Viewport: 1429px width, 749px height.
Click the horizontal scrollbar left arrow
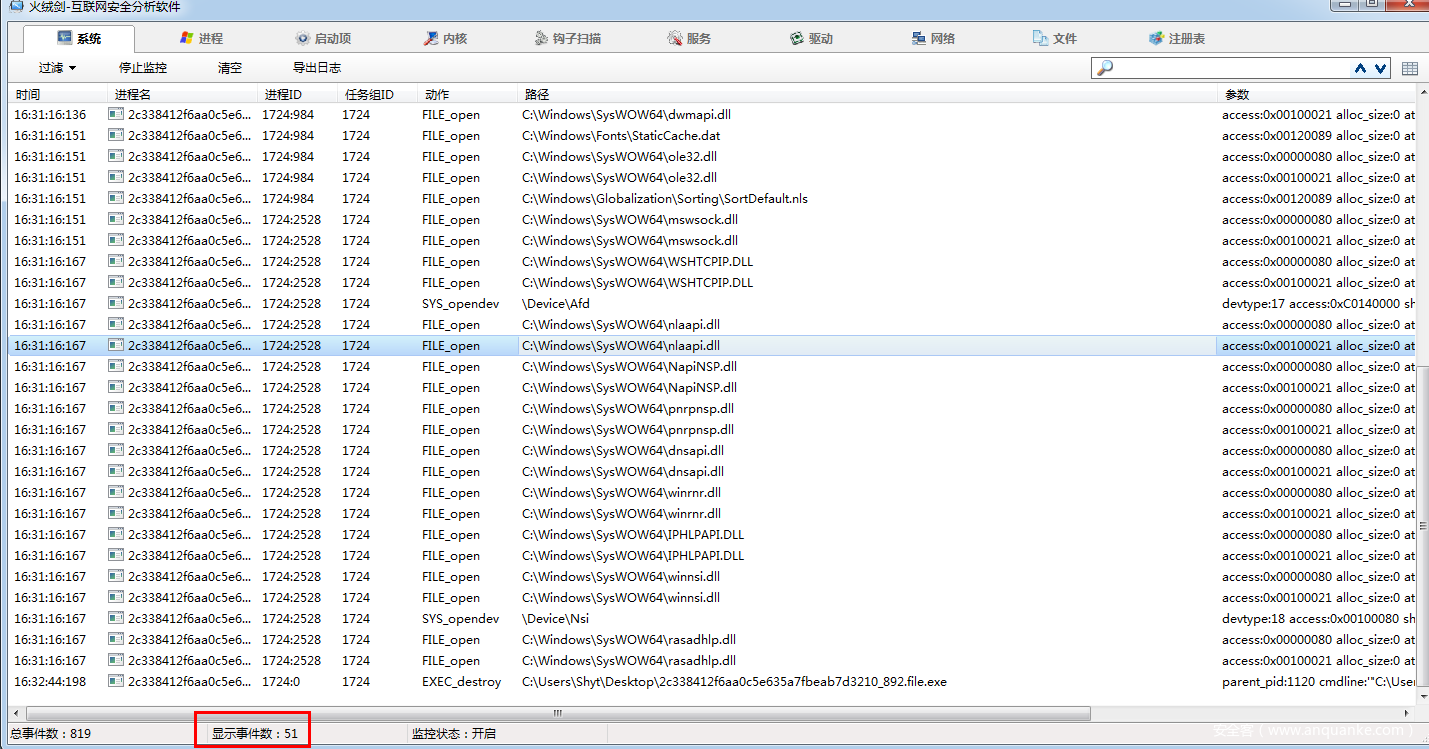14,714
